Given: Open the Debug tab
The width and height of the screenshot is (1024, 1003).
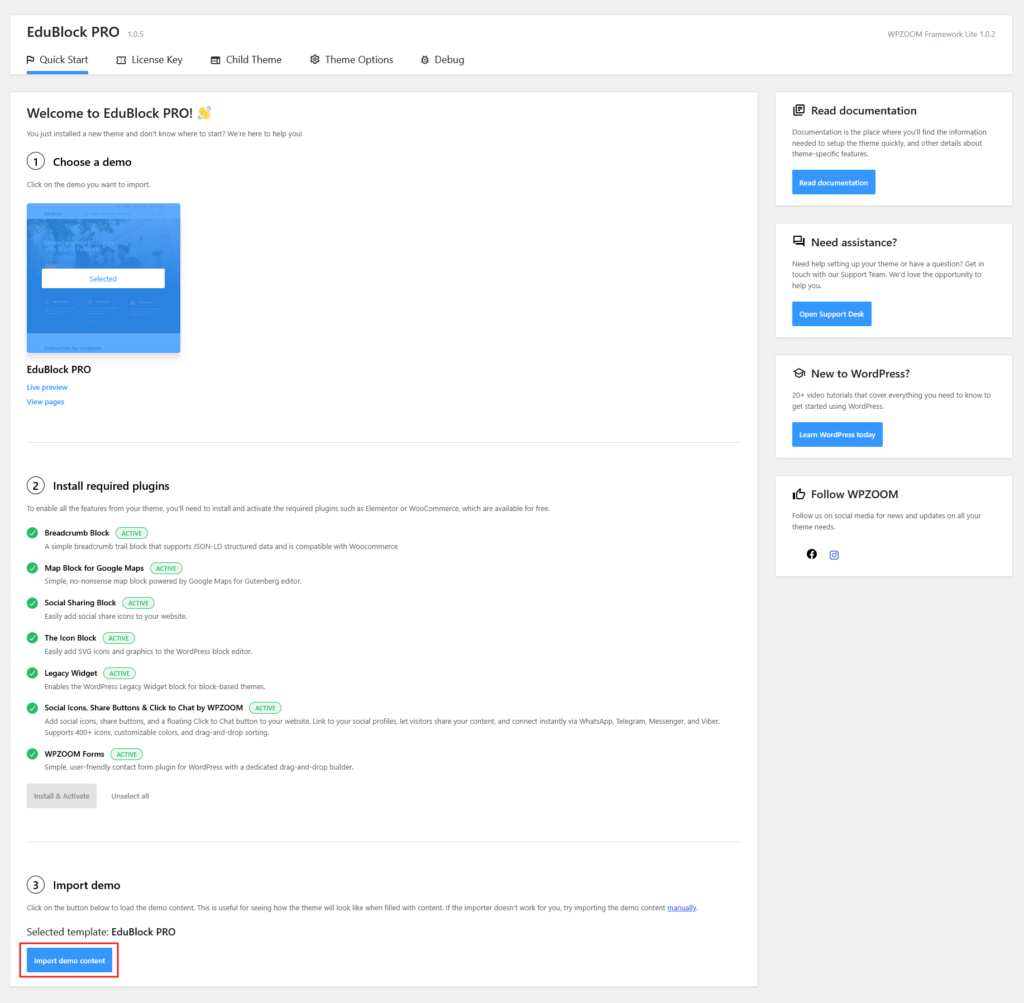Looking at the screenshot, I should tap(442, 59).
